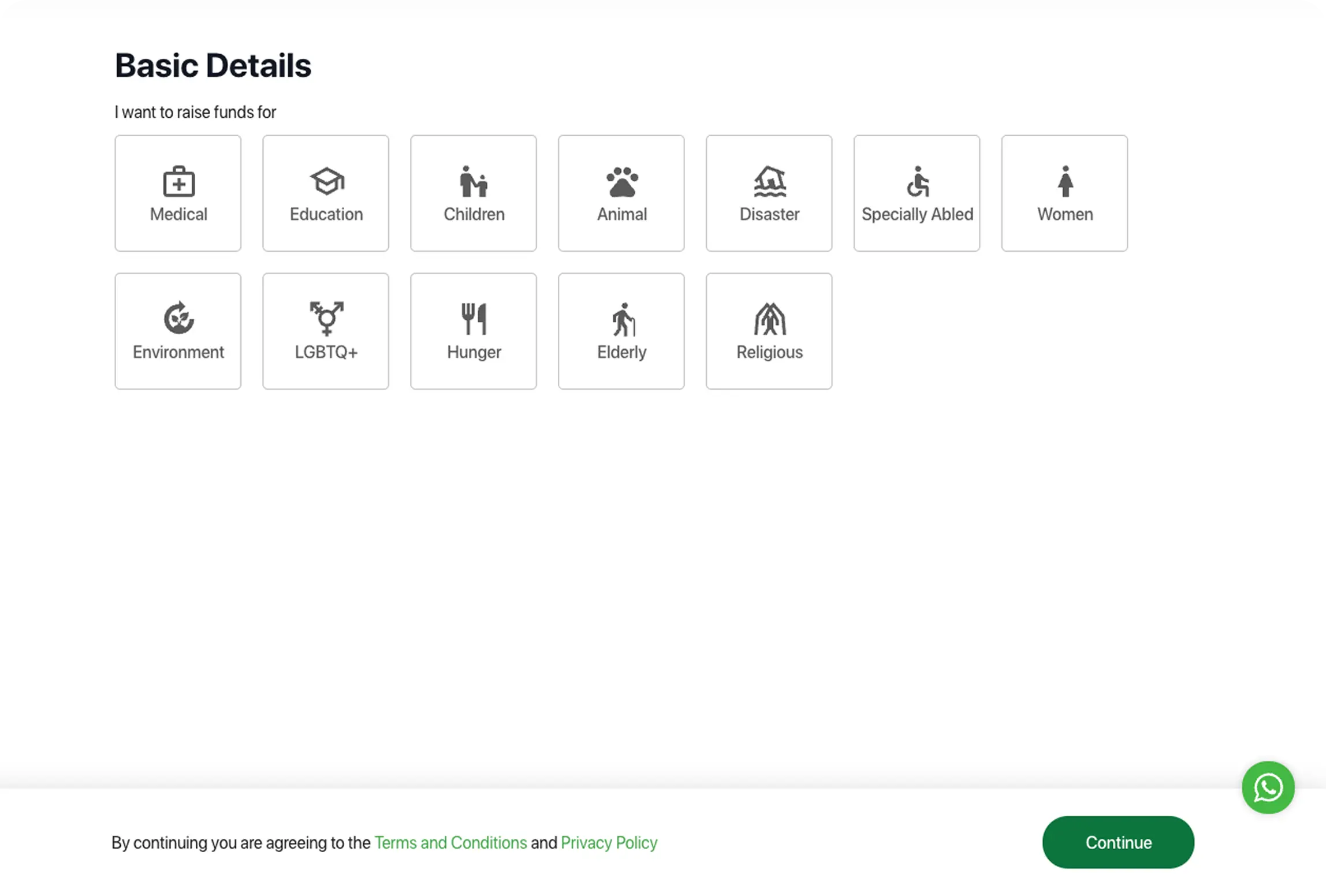The image size is (1326, 896).
Task: Select the Specially Abled wheelchair icon
Action: tap(917, 182)
